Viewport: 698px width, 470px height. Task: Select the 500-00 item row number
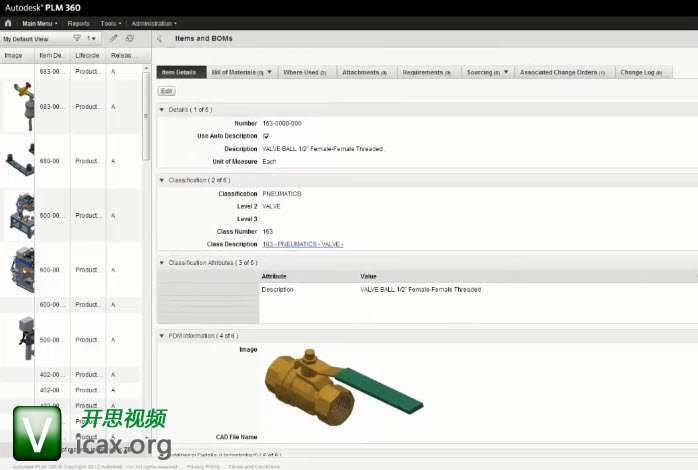coord(51,340)
